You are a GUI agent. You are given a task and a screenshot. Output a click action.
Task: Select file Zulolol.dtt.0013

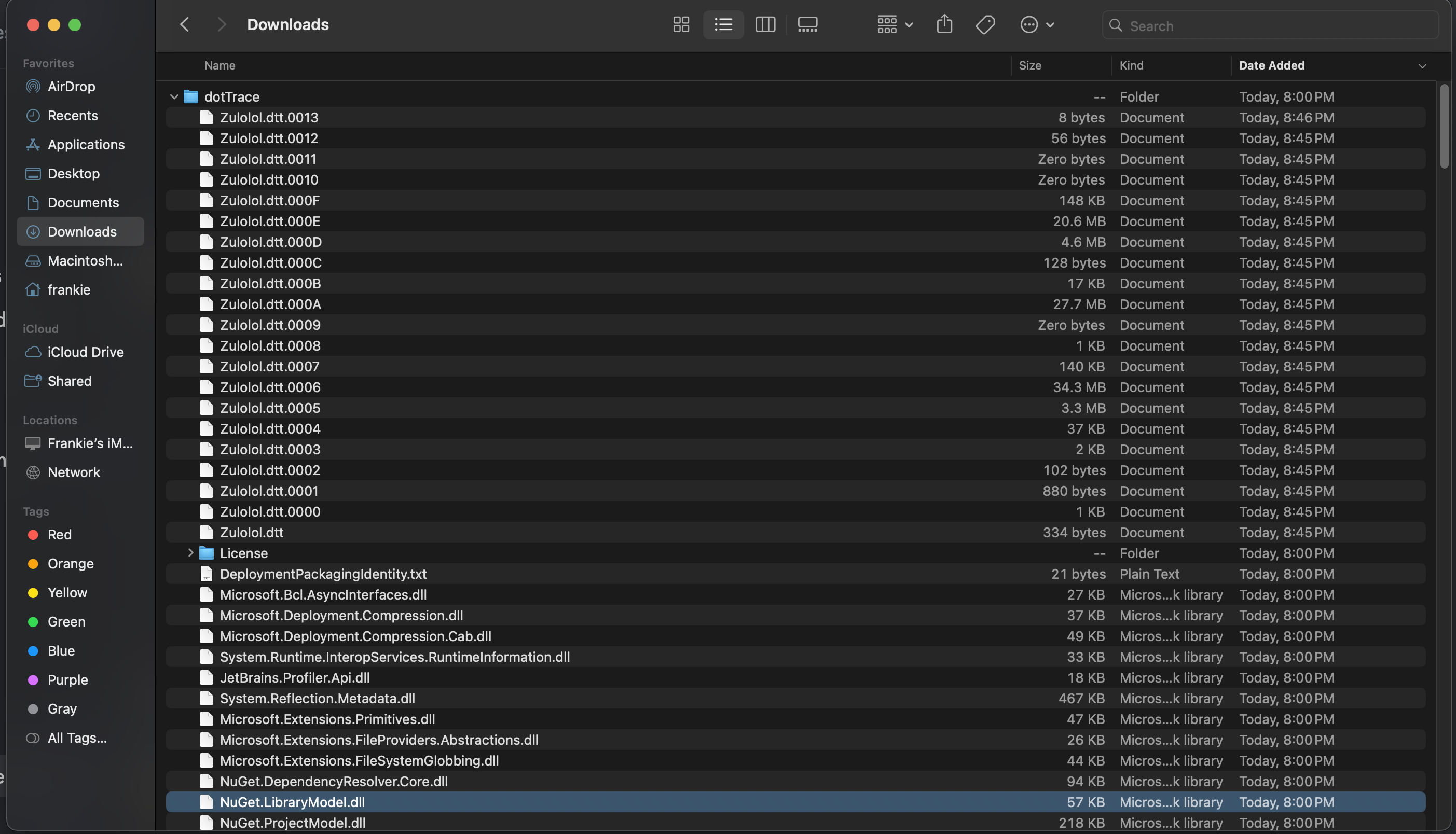tap(795, 117)
